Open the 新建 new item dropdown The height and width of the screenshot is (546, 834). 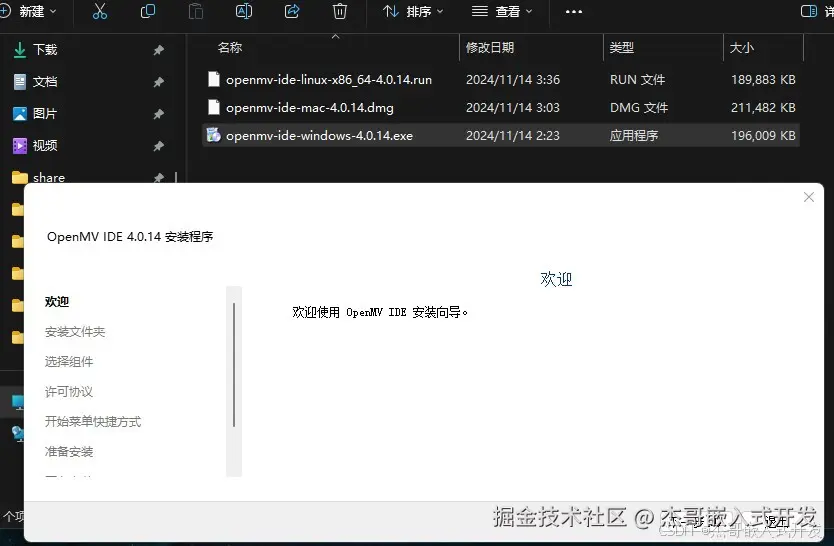pyautogui.click(x=28, y=11)
